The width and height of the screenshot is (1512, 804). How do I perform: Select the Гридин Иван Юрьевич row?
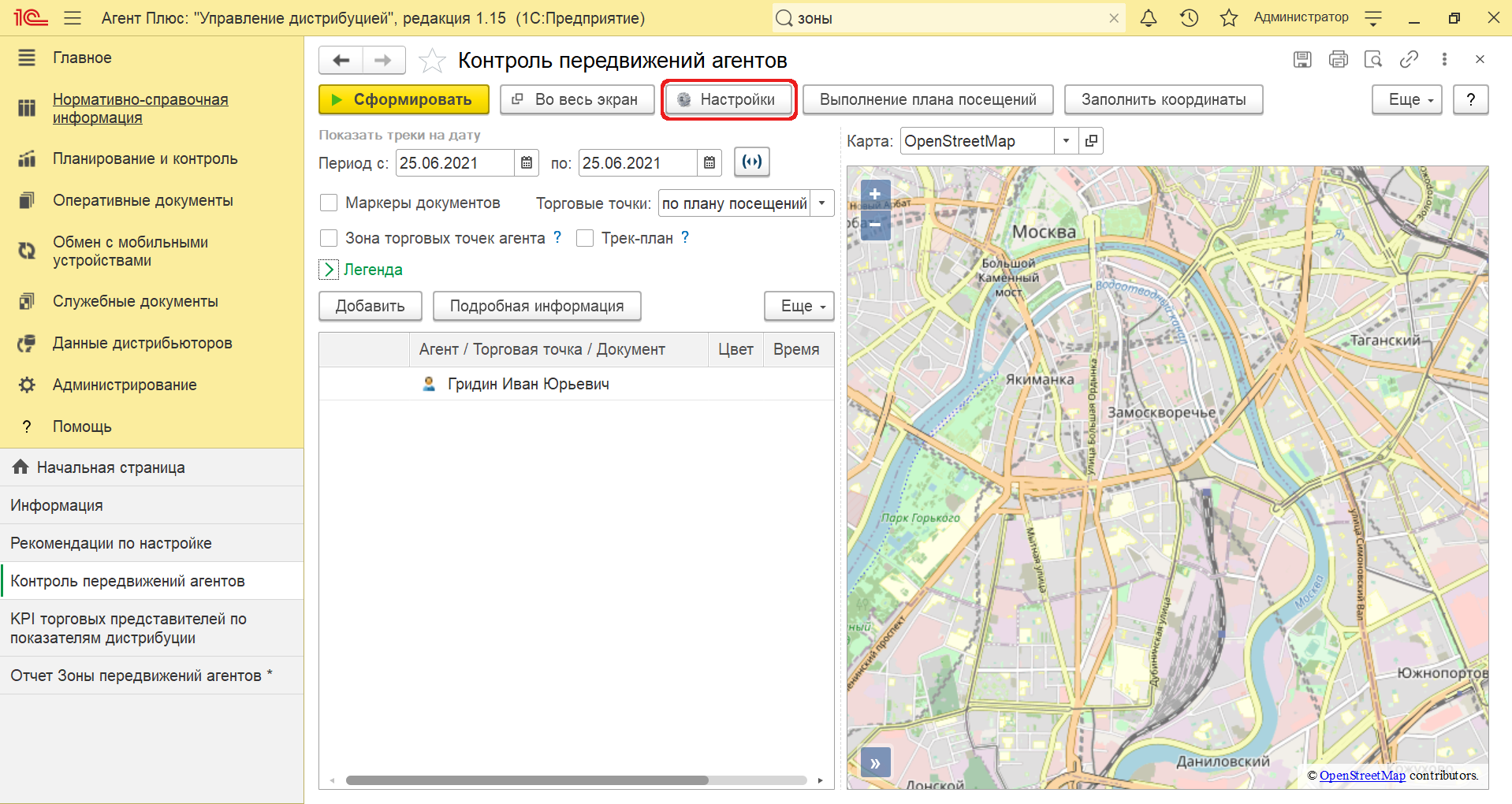coord(576,384)
